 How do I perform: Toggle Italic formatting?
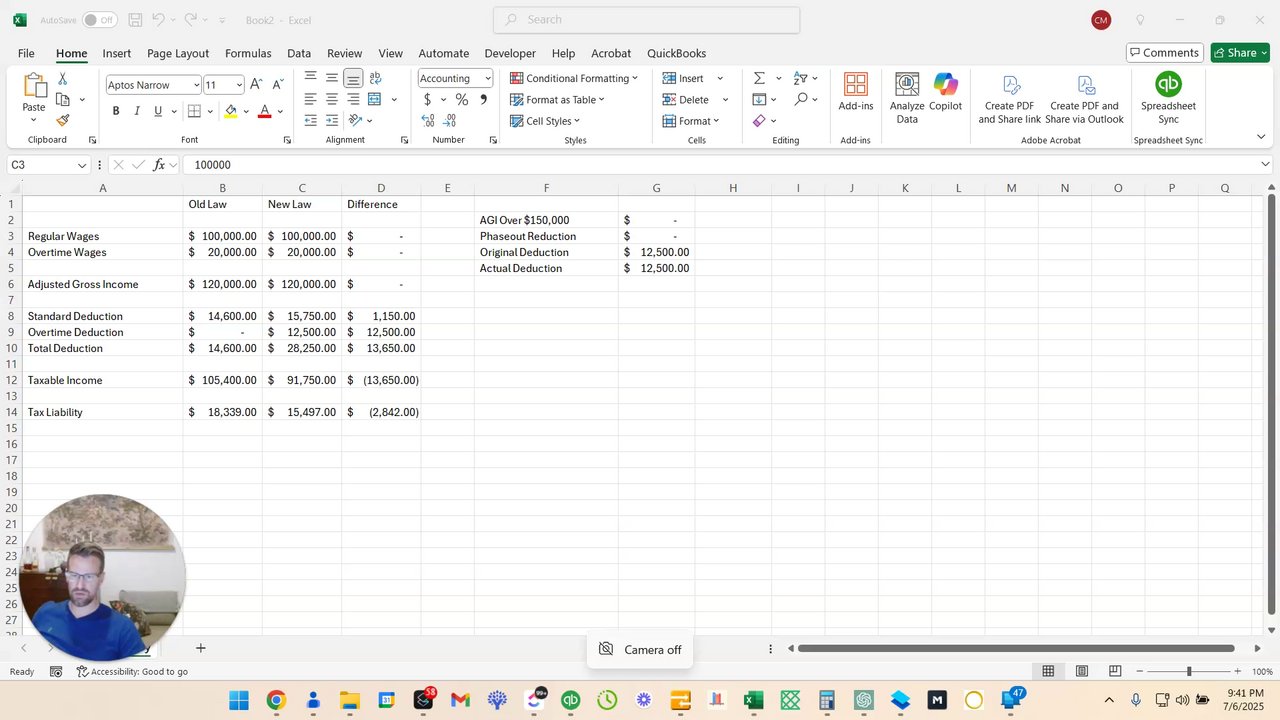pyautogui.click(x=137, y=111)
